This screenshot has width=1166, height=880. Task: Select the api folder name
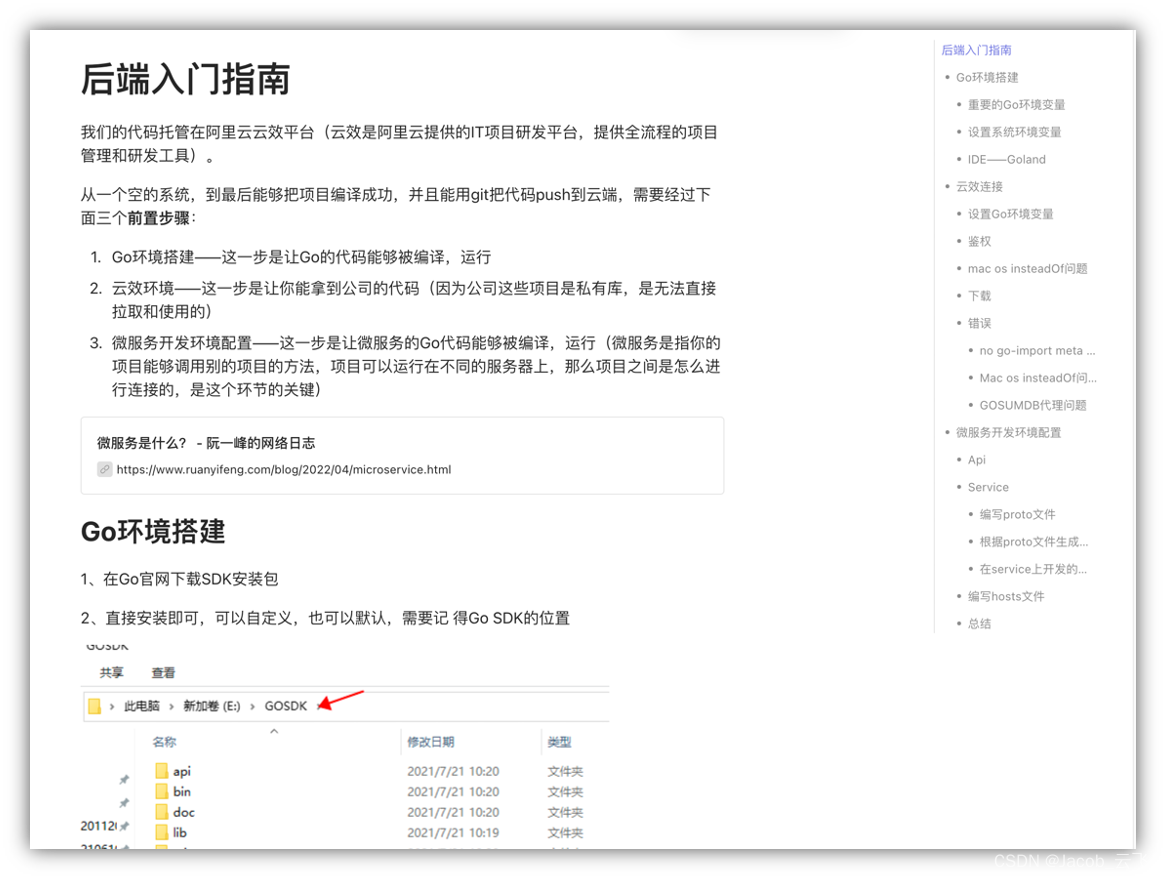point(181,771)
